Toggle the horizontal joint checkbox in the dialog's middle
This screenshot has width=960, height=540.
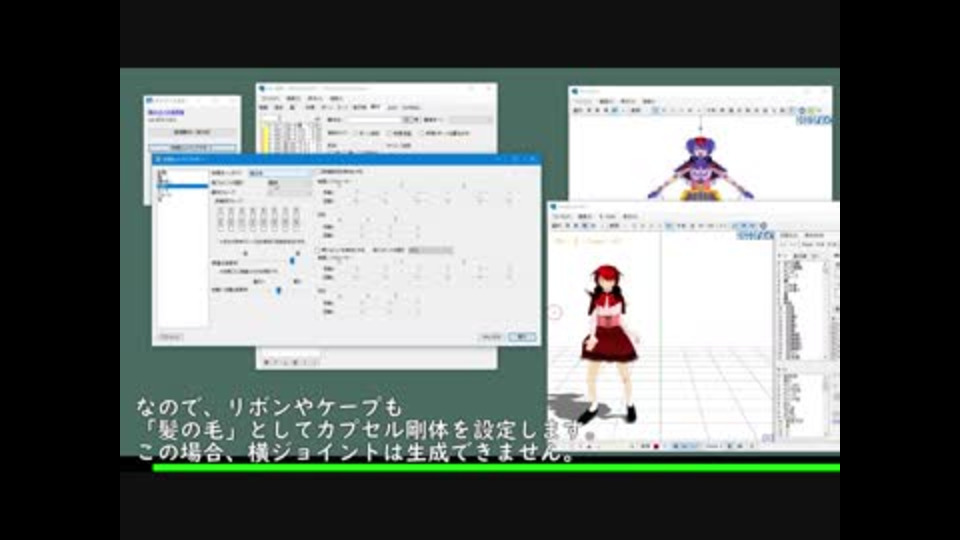click(317, 250)
